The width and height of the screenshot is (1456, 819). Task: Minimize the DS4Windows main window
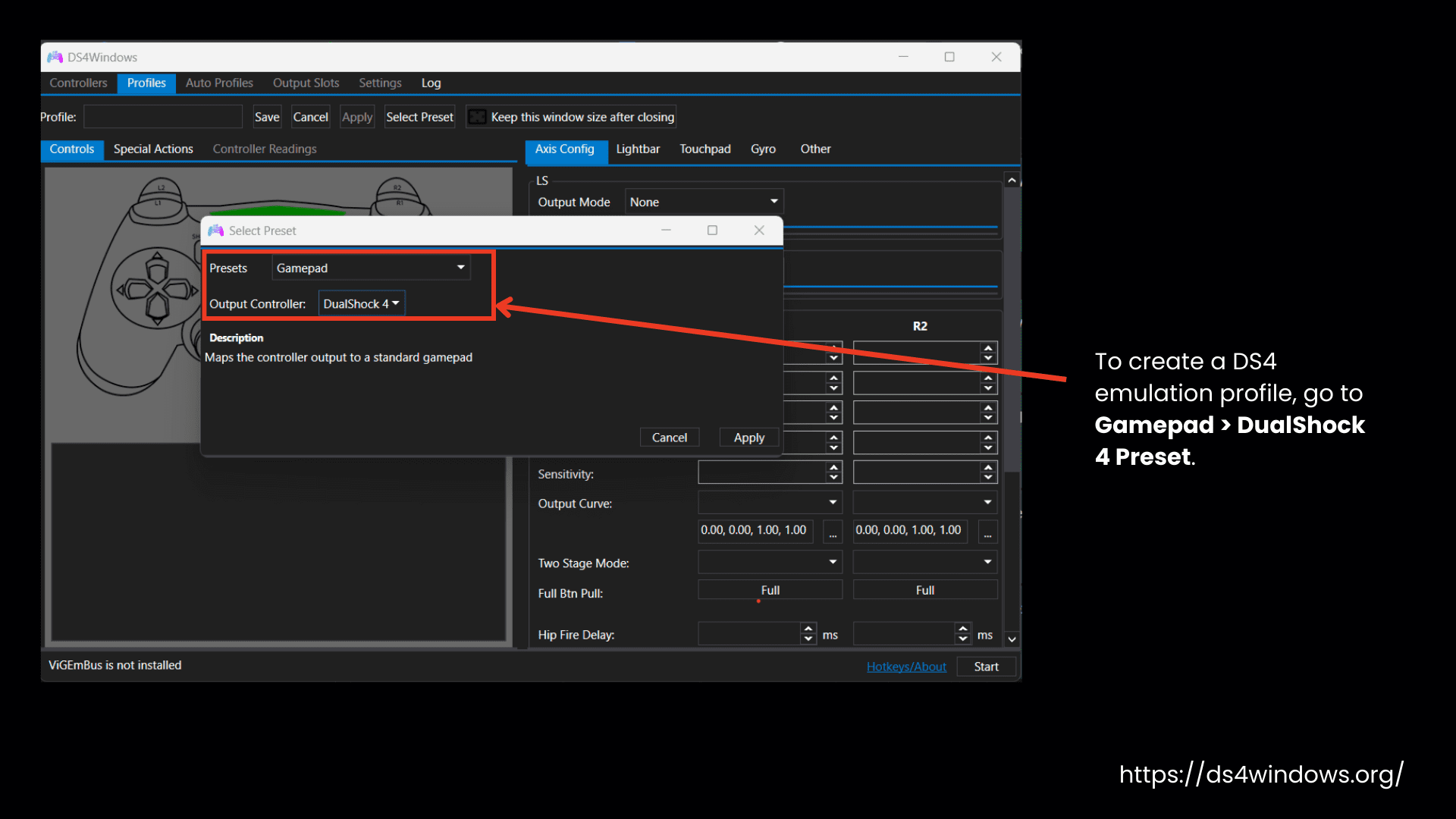pyautogui.click(x=903, y=57)
